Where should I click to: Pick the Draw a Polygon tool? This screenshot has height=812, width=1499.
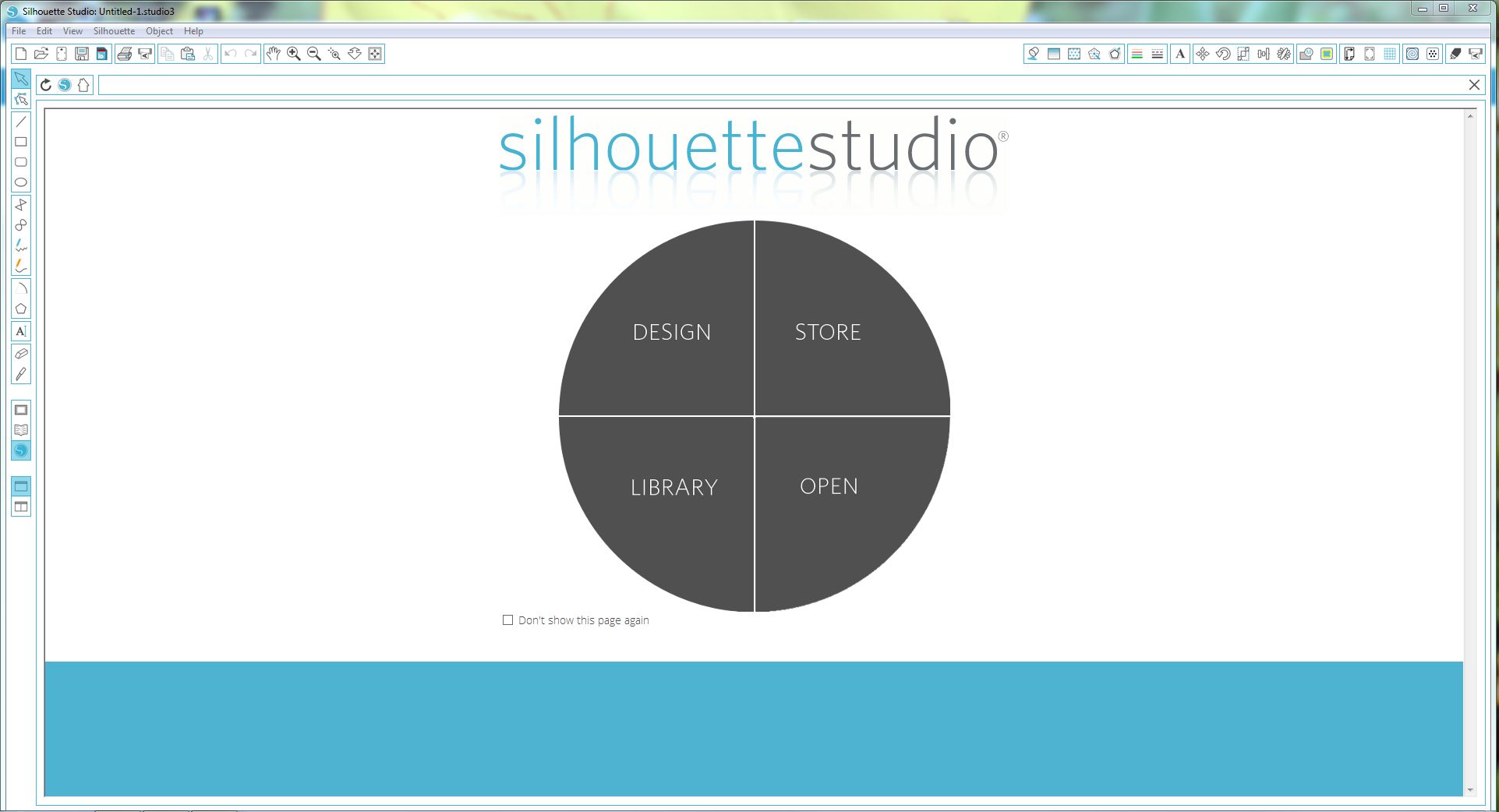coord(21,309)
